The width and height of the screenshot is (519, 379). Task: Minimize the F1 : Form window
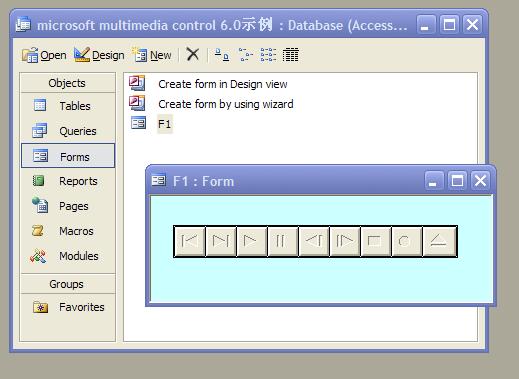[x=434, y=181]
